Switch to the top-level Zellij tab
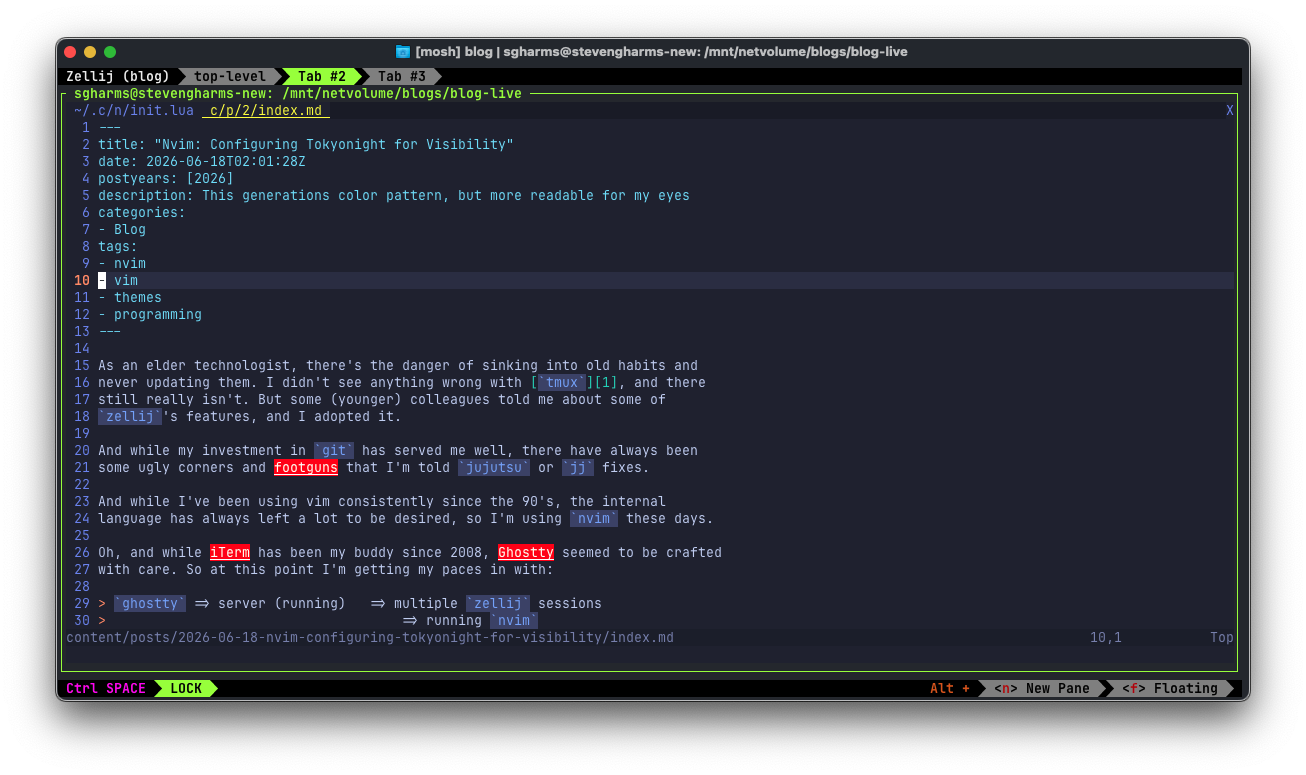The image size is (1306, 775). tap(230, 76)
